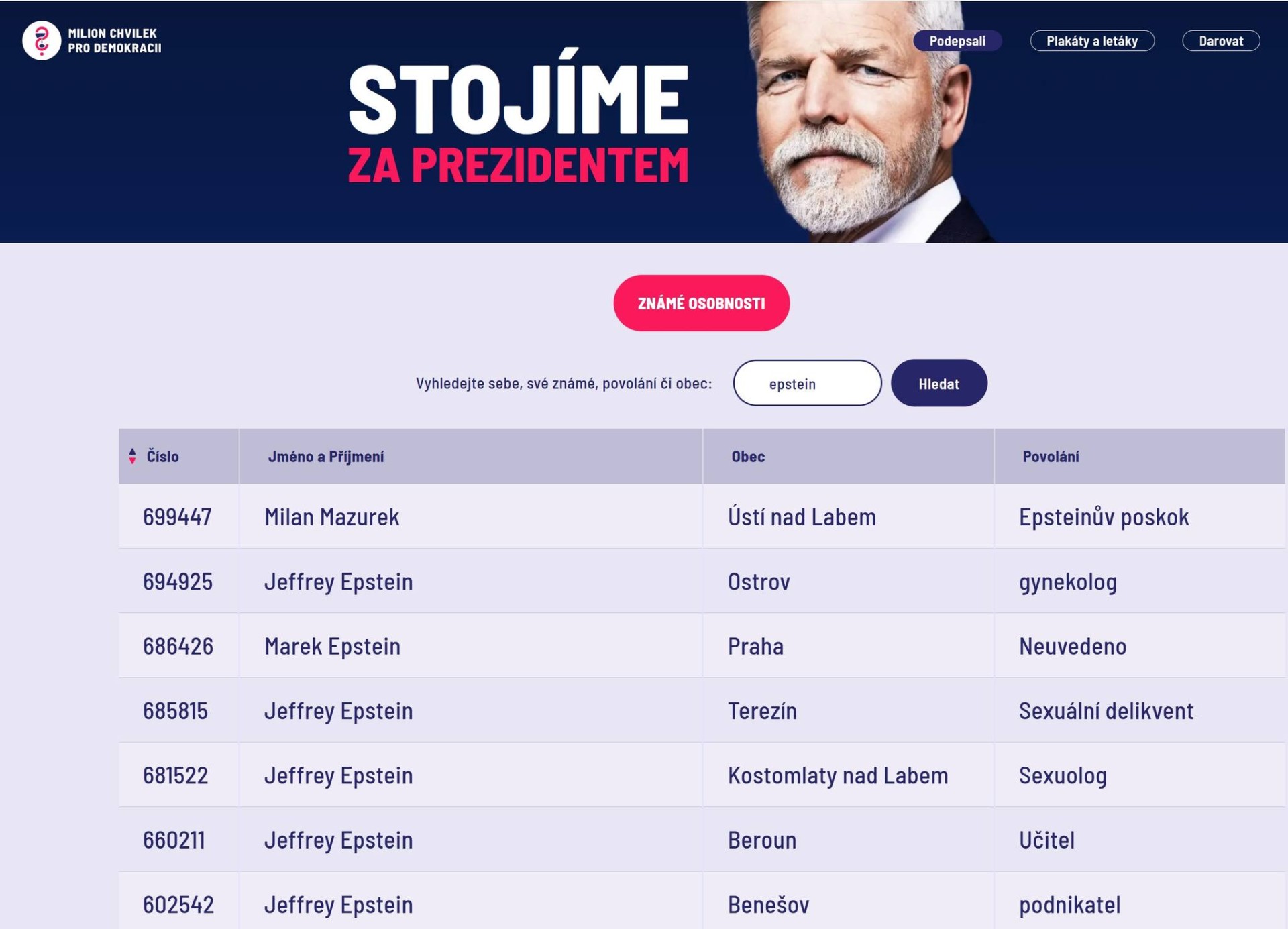
Task: Click Marek Epstein in the Praha row
Action: (x=333, y=646)
